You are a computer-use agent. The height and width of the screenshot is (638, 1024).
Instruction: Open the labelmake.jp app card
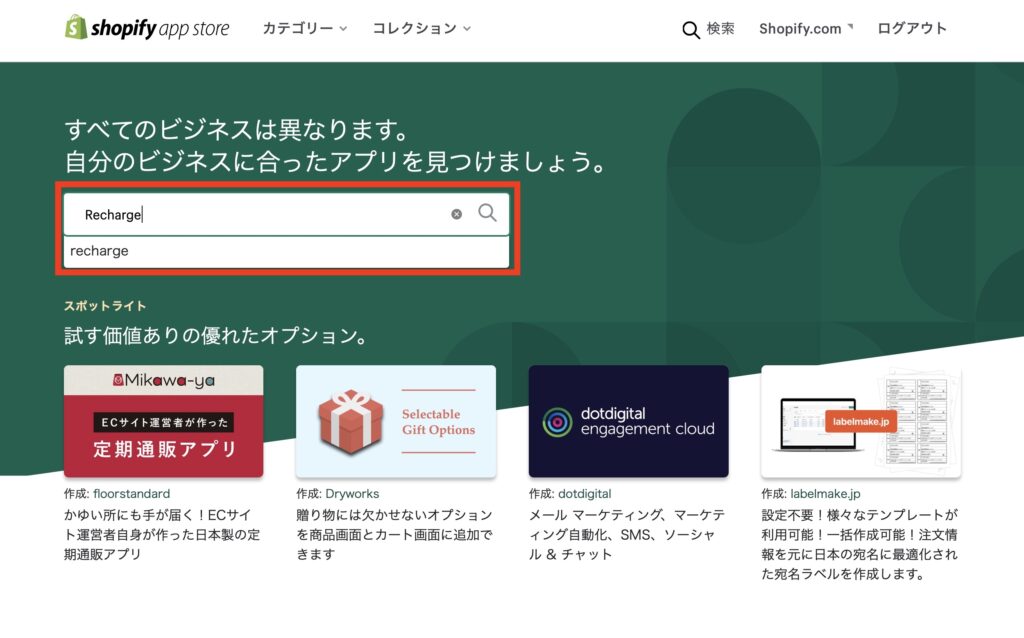pos(861,421)
